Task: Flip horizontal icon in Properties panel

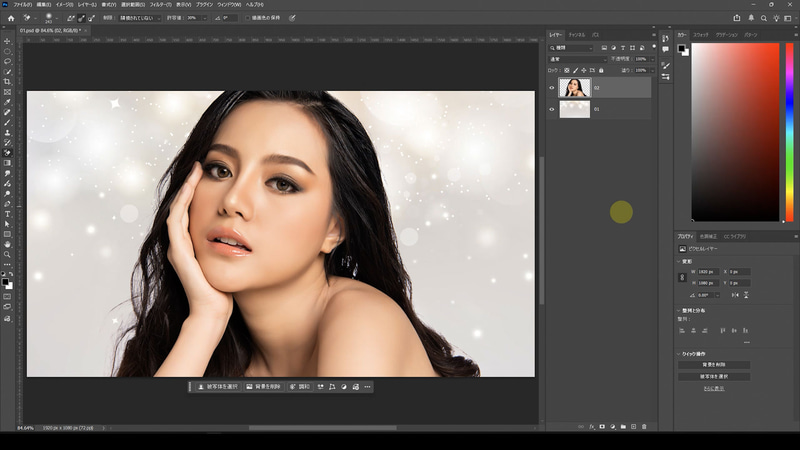Action: point(735,295)
